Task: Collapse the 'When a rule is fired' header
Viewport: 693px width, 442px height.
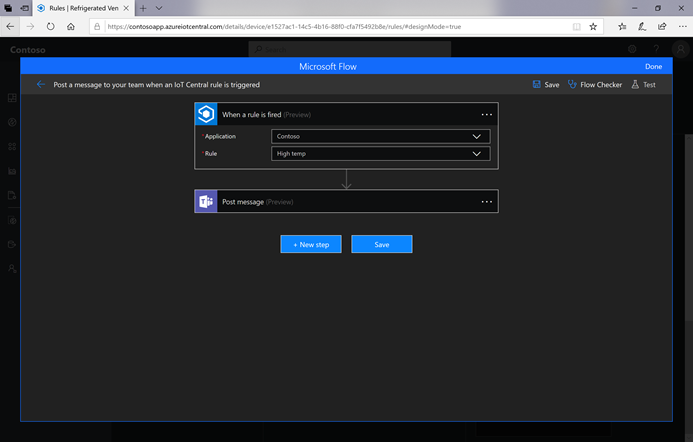Action: tap(340, 114)
